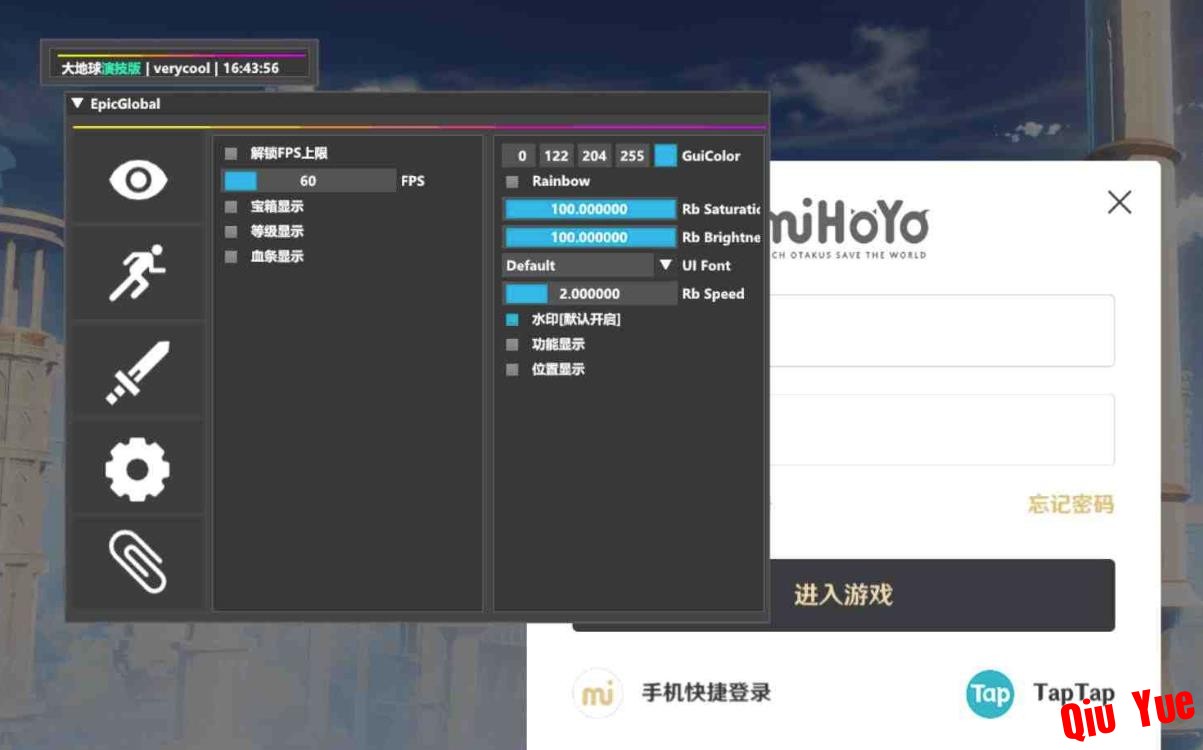Enable 解锁FPS上限 checkbox
Viewport: 1203px width, 750px height.
(x=231, y=154)
